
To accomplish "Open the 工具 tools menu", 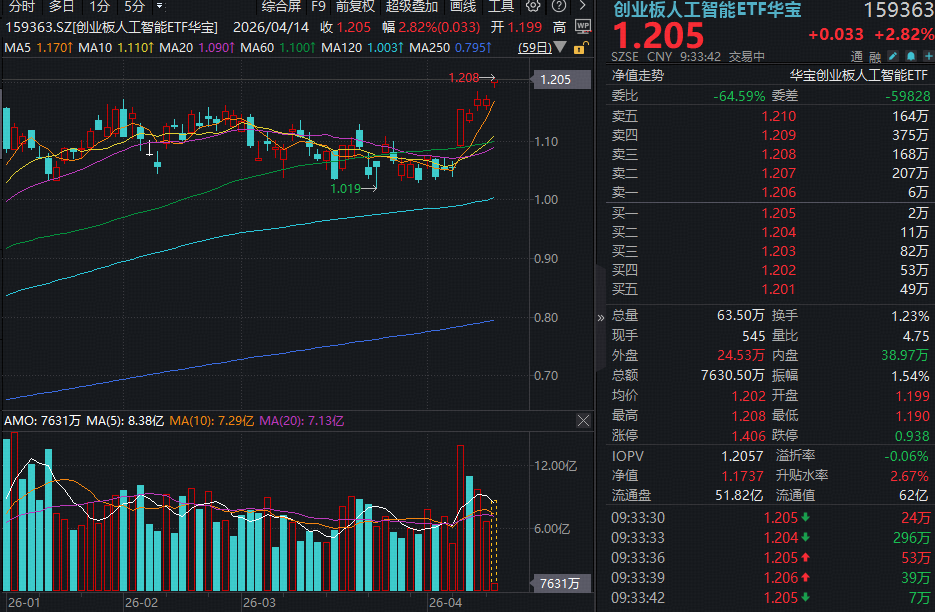I will click(500, 7).
